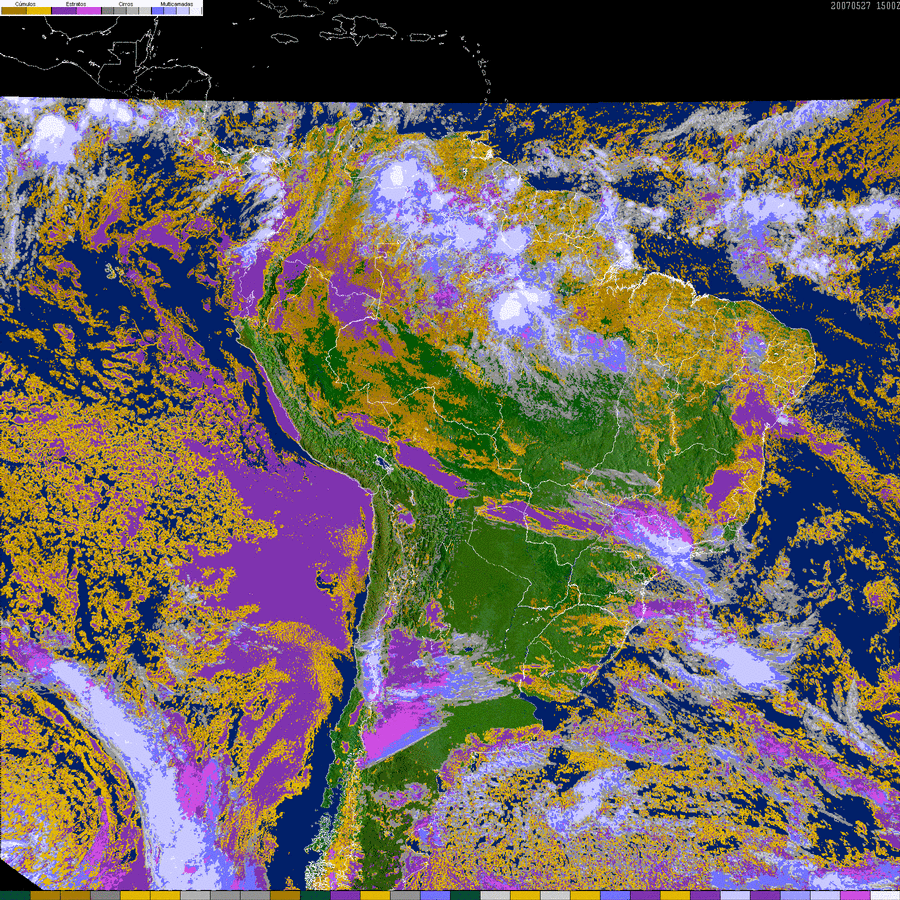Click the lightest gray Cirros legend swatch
The image size is (900, 900).
(145, 10)
